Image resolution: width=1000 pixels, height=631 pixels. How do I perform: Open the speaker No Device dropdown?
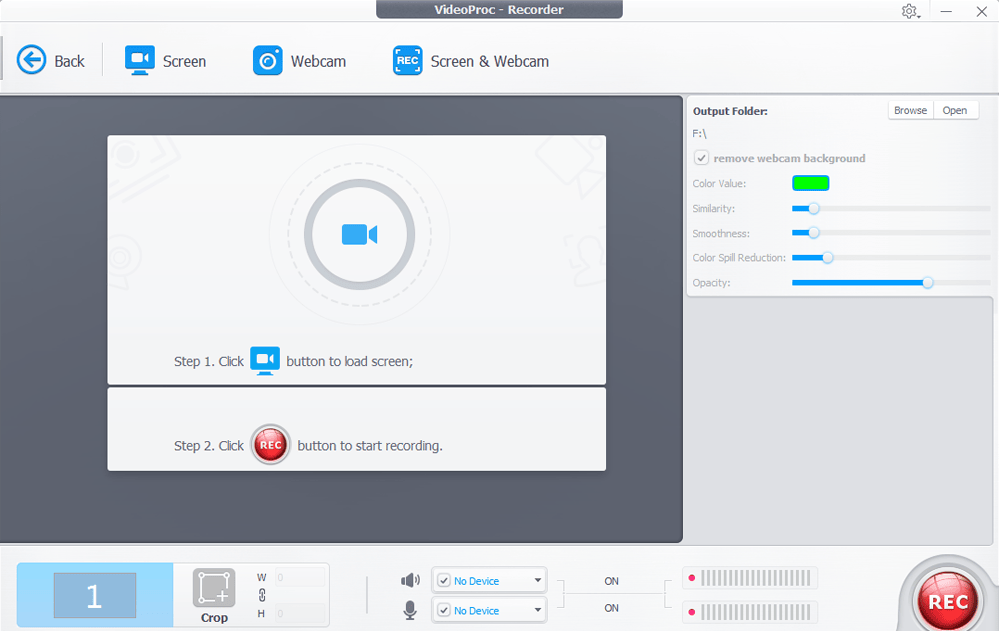(x=537, y=580)
